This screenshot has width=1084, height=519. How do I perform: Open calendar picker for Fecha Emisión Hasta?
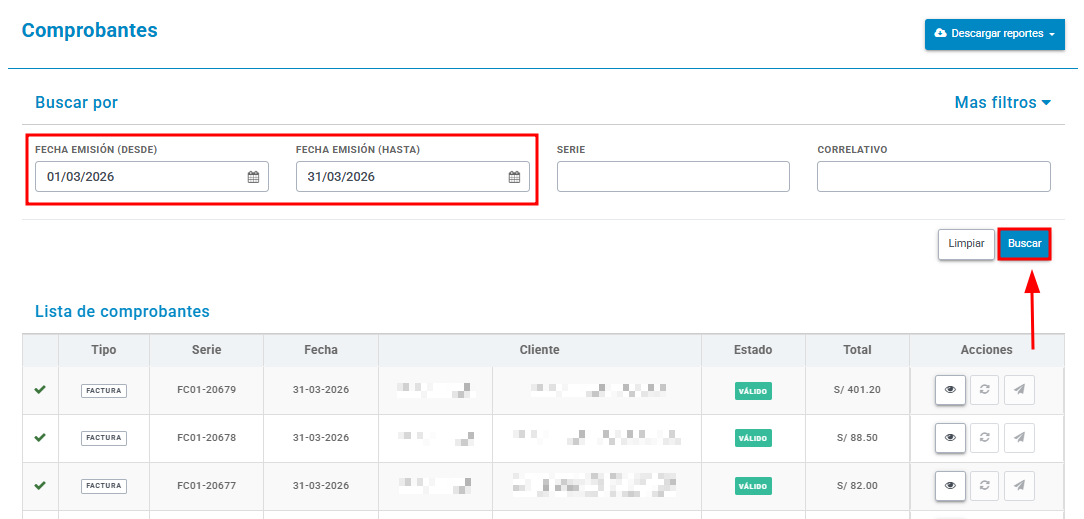(x=514, y=177)
